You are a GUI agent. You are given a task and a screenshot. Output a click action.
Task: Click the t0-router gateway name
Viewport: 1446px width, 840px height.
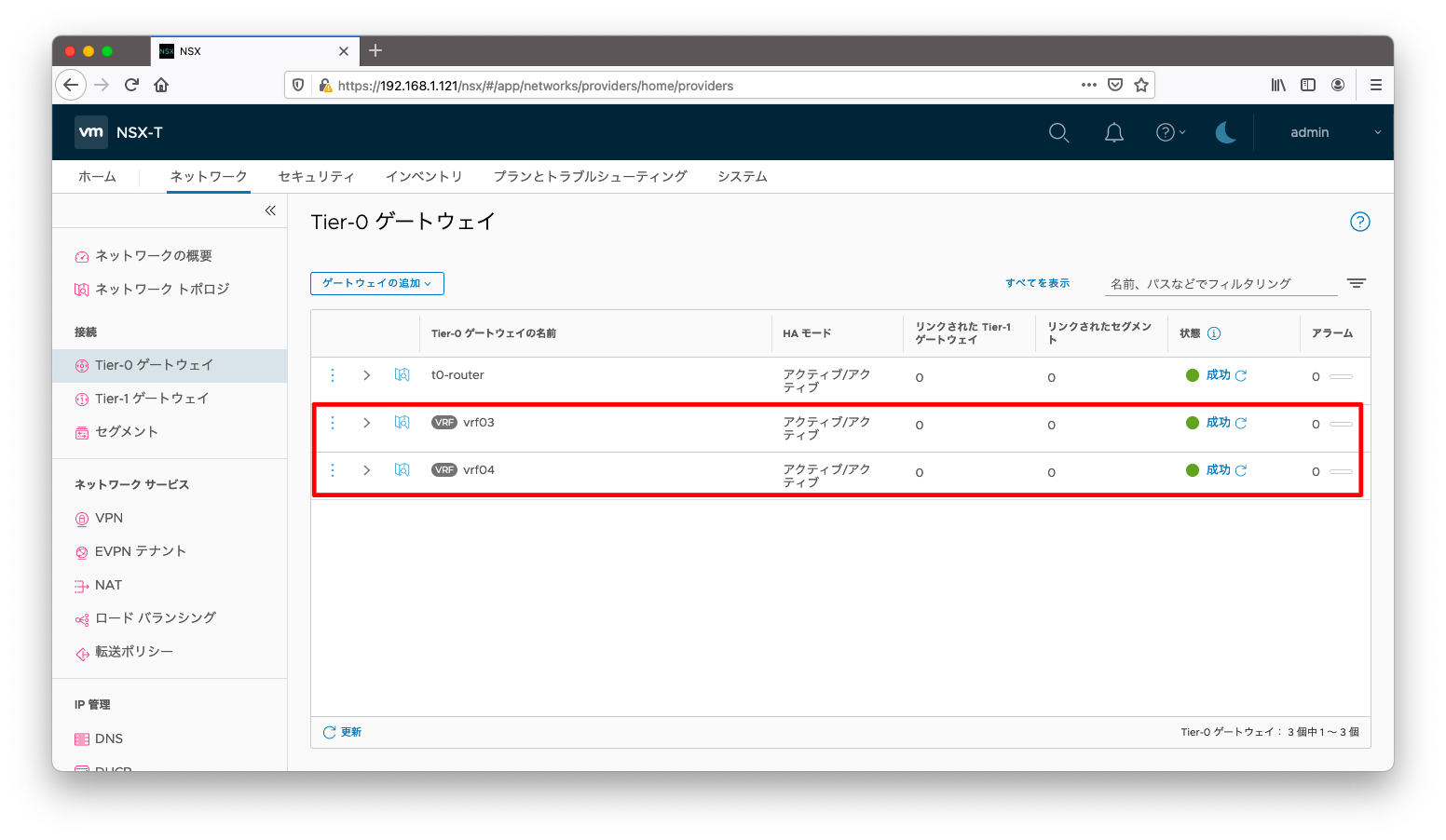457,375
